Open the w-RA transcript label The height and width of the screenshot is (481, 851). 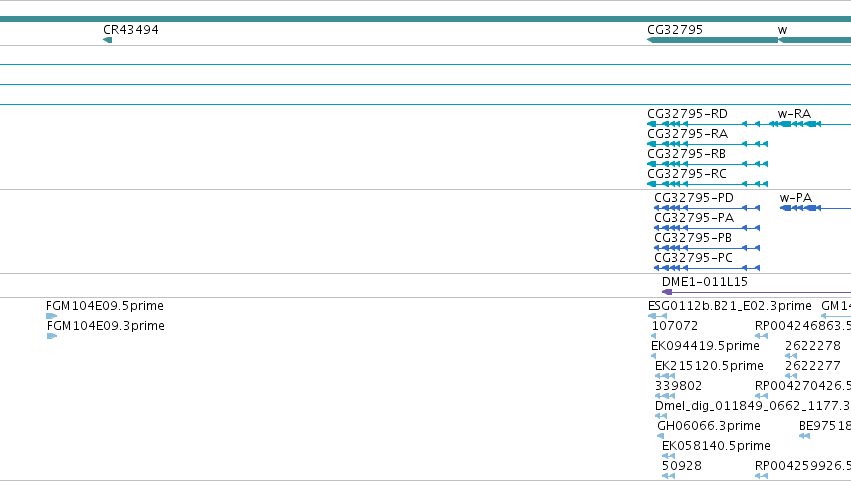click(794, 114)
